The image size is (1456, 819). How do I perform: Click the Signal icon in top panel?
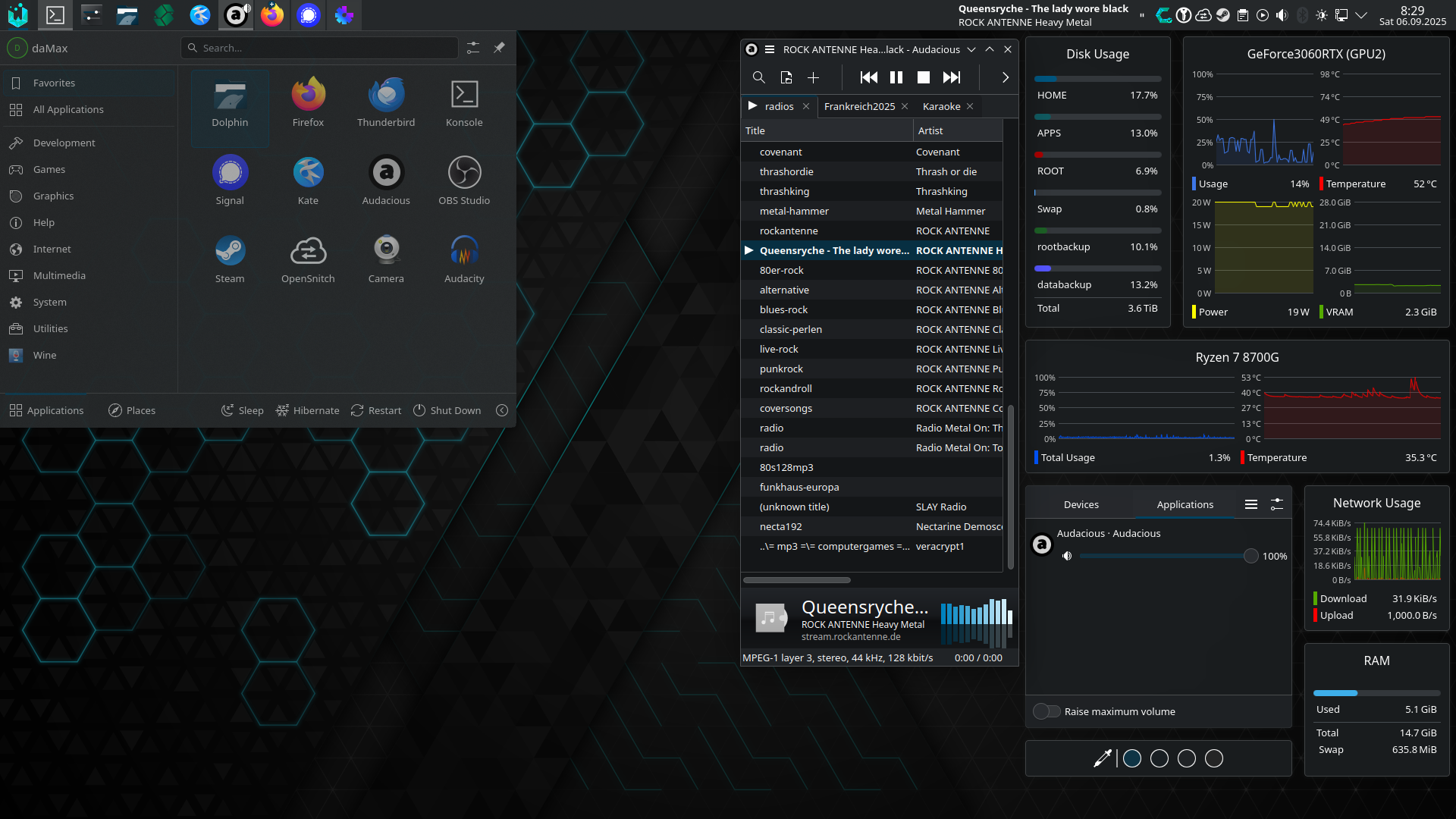309,15
